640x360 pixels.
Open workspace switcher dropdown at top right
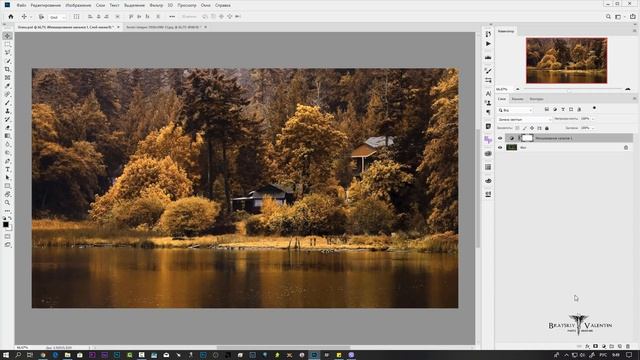pos(620,17)
